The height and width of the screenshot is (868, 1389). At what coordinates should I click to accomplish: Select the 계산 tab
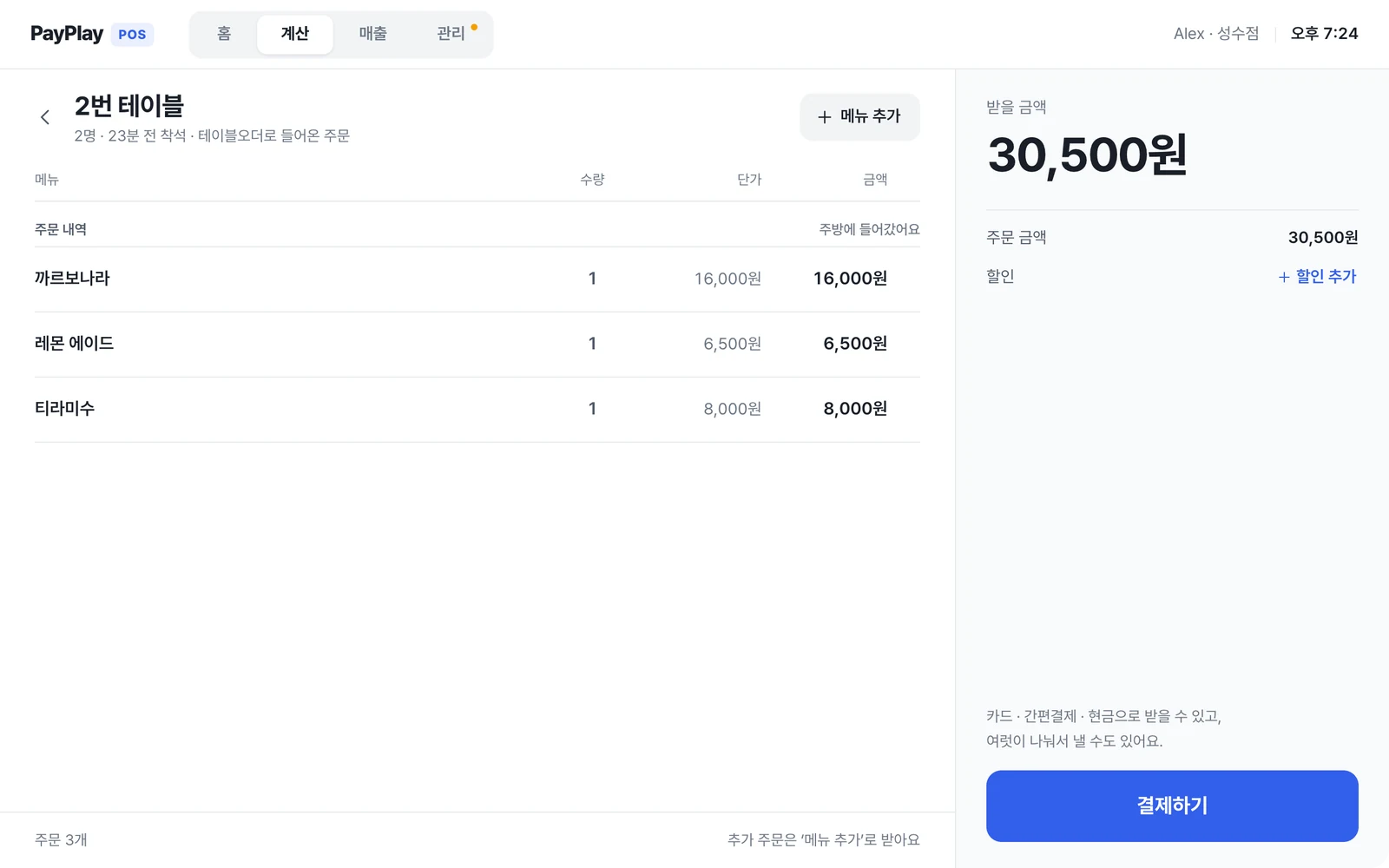click(295, 34)
